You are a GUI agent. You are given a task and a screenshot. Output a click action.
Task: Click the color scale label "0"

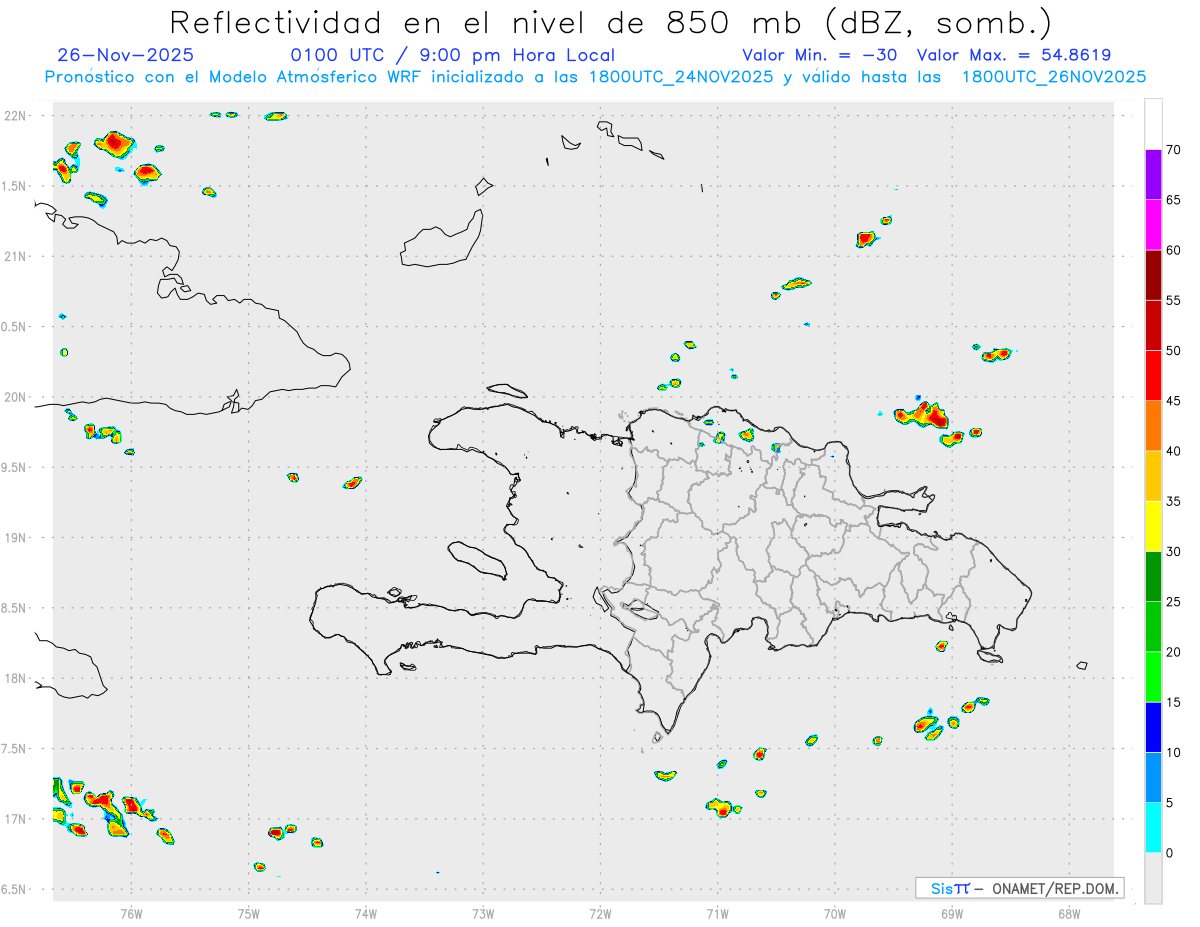click(1169, 853)
